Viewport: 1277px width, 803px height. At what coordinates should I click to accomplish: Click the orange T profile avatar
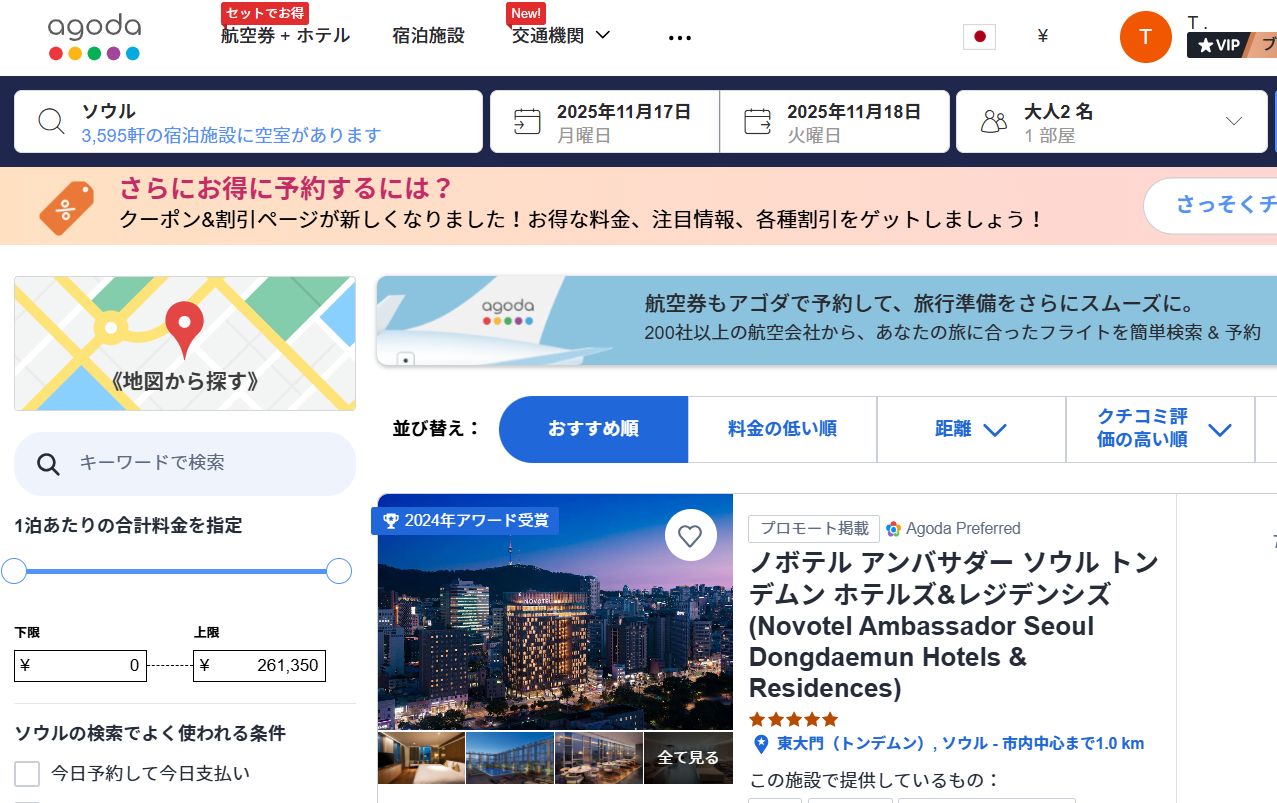(x=1145, y=37)
